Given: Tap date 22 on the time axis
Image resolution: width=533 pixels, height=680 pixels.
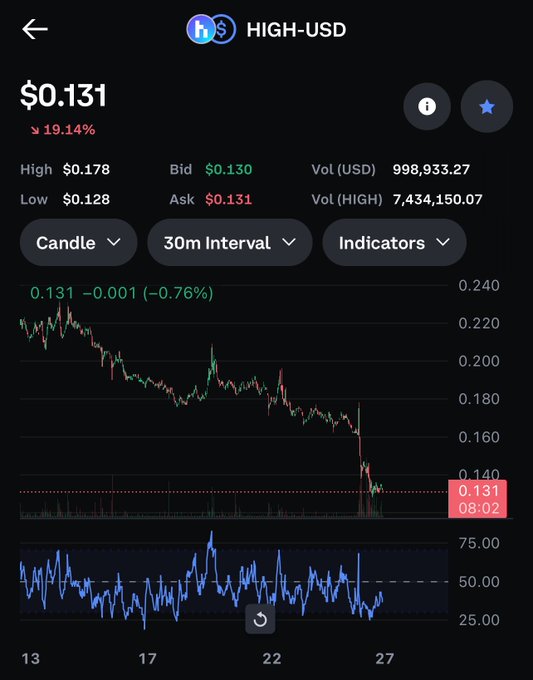Looking at the screenshot, I should (x=272, y=659).
